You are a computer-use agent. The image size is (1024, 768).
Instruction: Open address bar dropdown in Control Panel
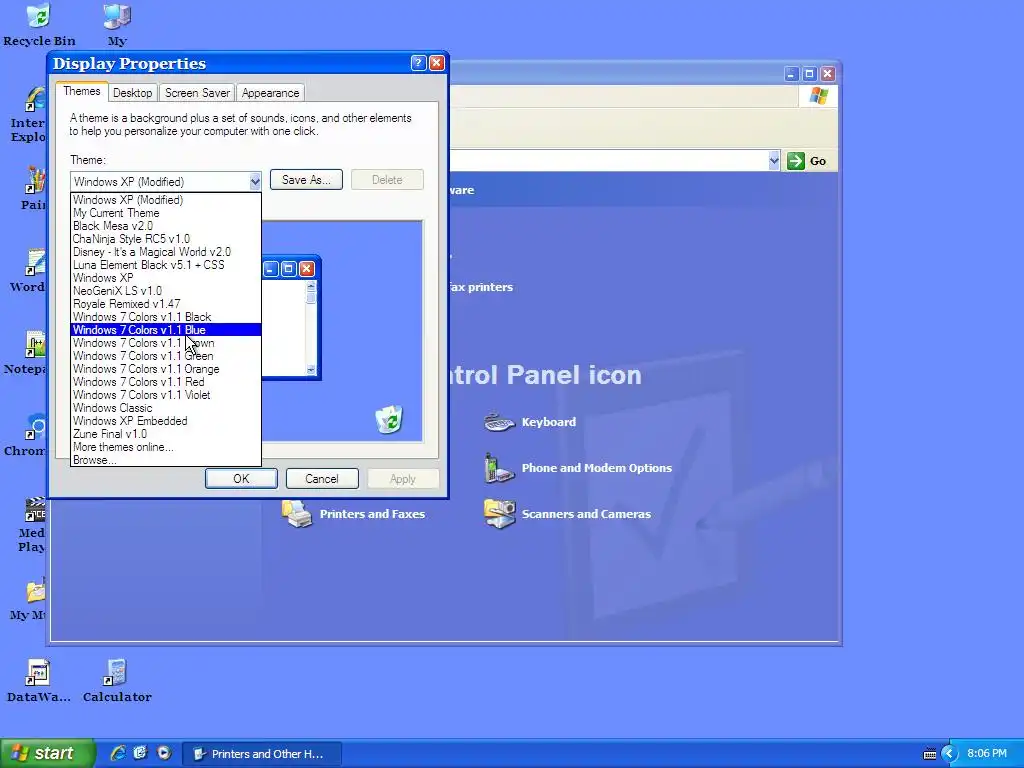[774, 161]
